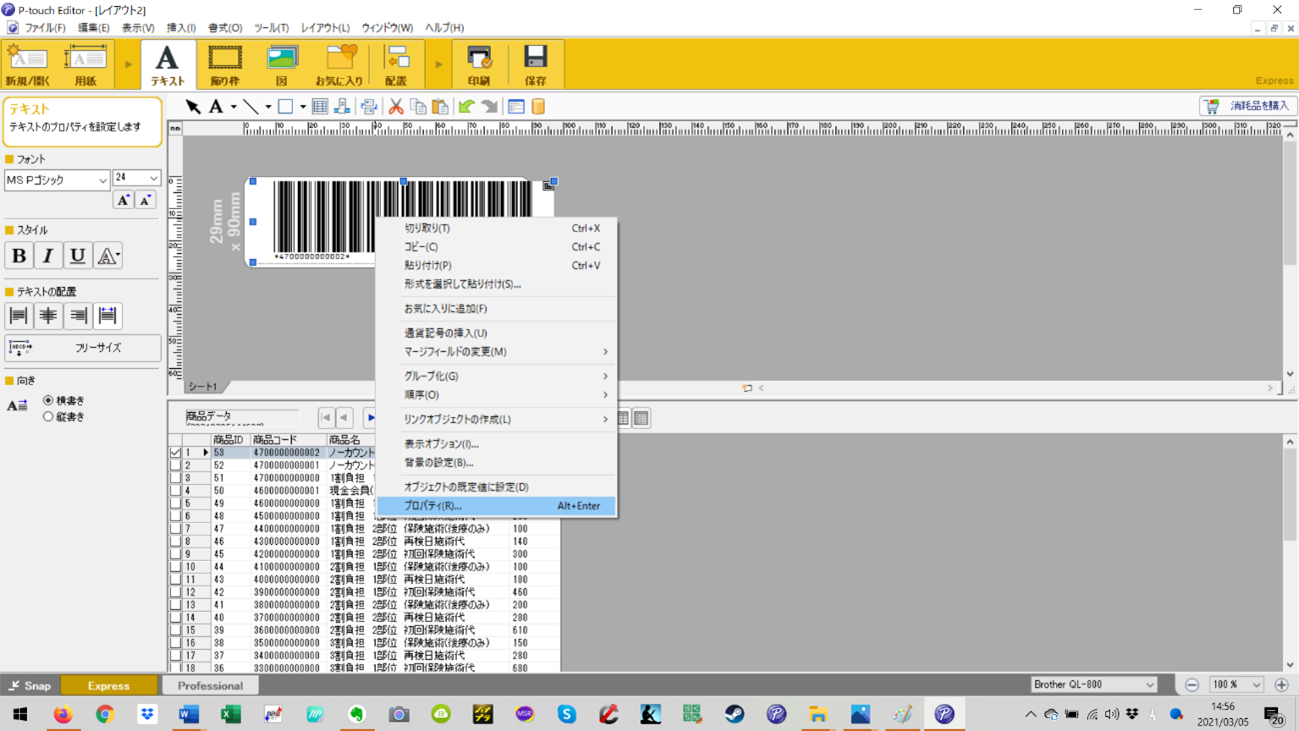Click the zoom in plus button

[x=1281, y=685]
